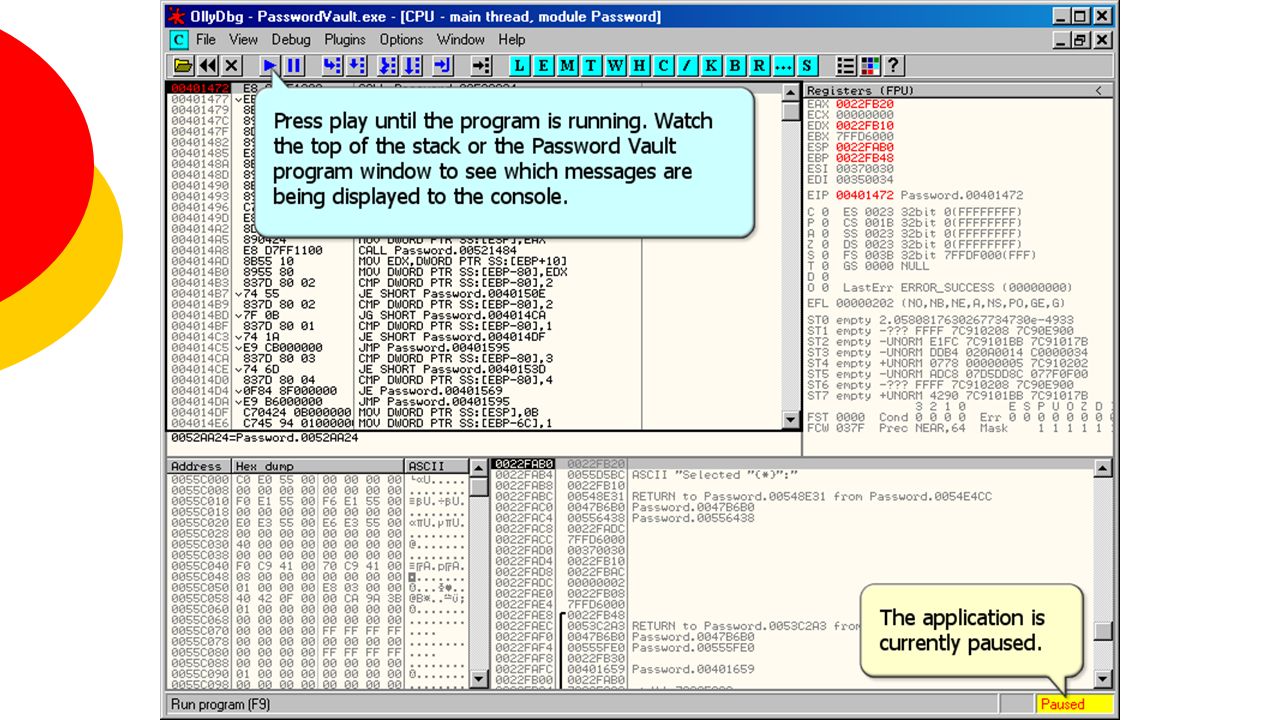This screenshot has height=720, width=1280.
Task: Pause execution with the pause icon
Action: pyautogui.click(x=294, y=66)
